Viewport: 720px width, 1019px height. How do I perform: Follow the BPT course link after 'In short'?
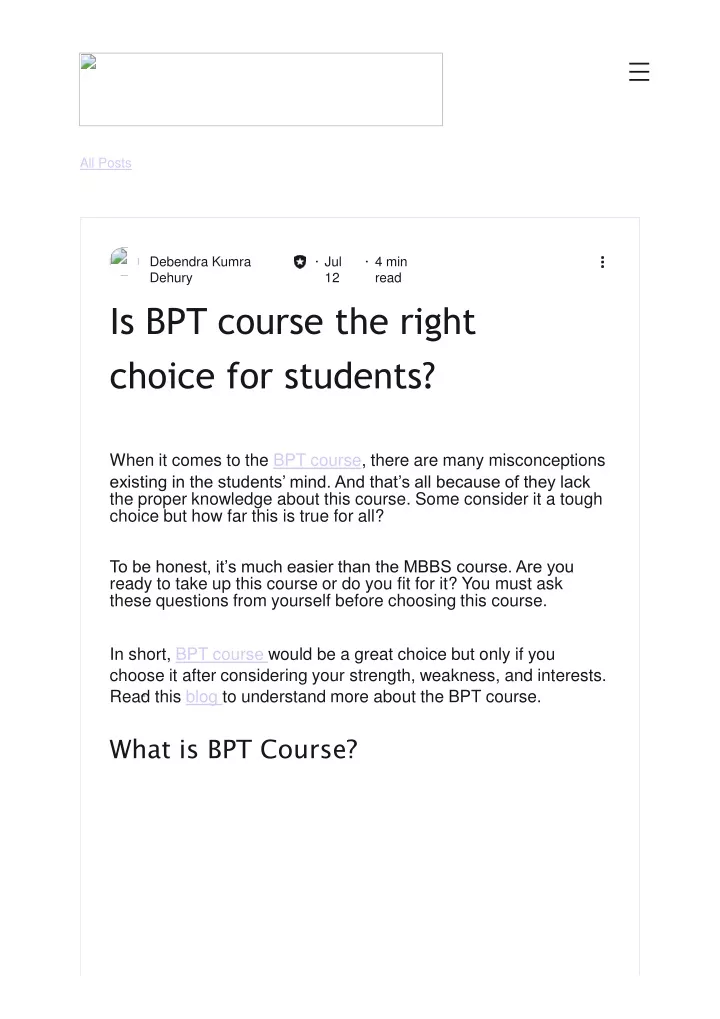[x=221, y=654]
